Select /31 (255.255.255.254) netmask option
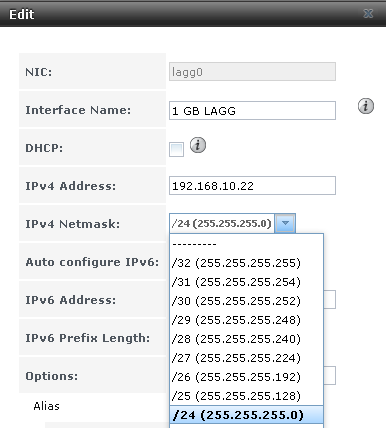 (x=246, y=282)
